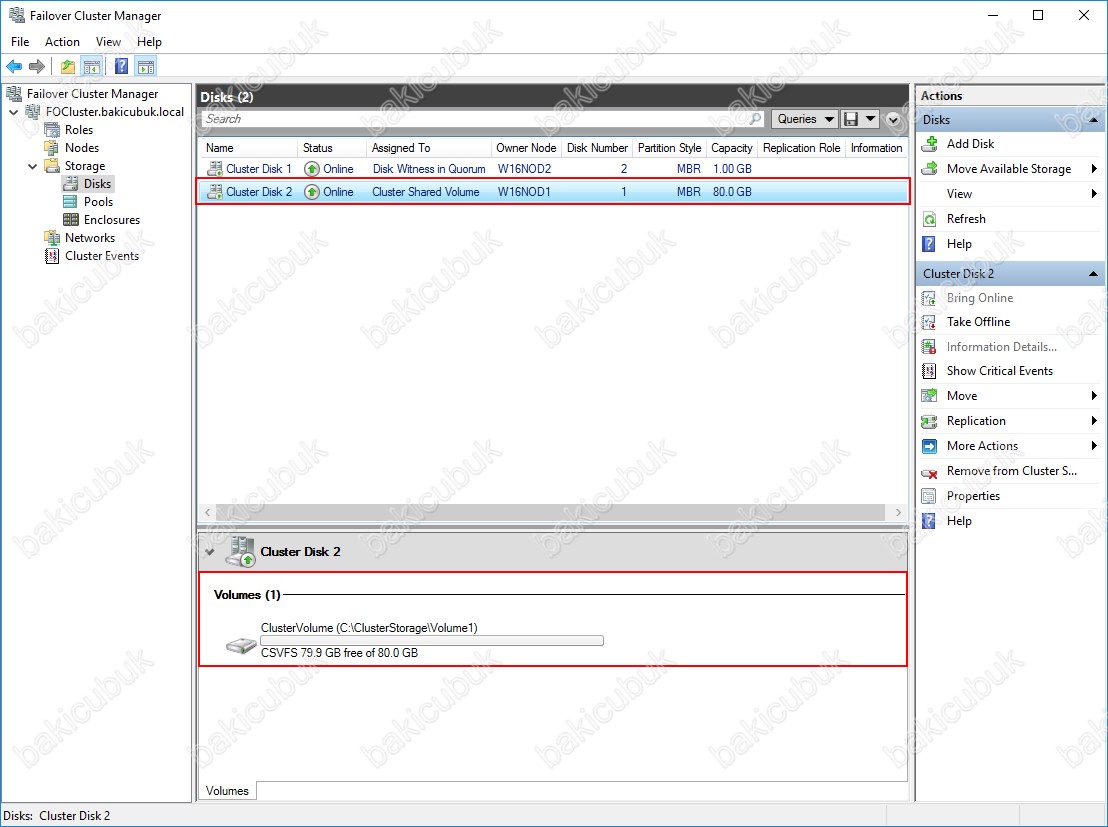Sort by the Owner Node column header

pos(526,148)
